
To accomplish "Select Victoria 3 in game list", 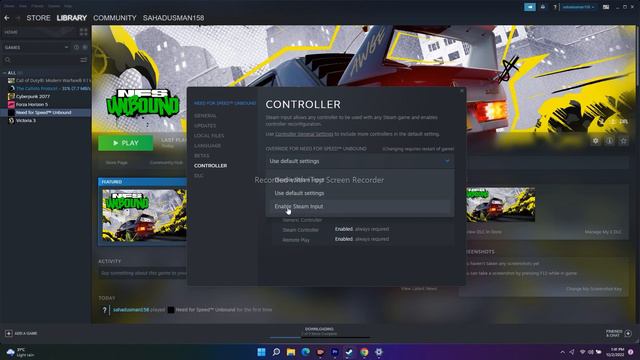I will click(x=25, y=120).
